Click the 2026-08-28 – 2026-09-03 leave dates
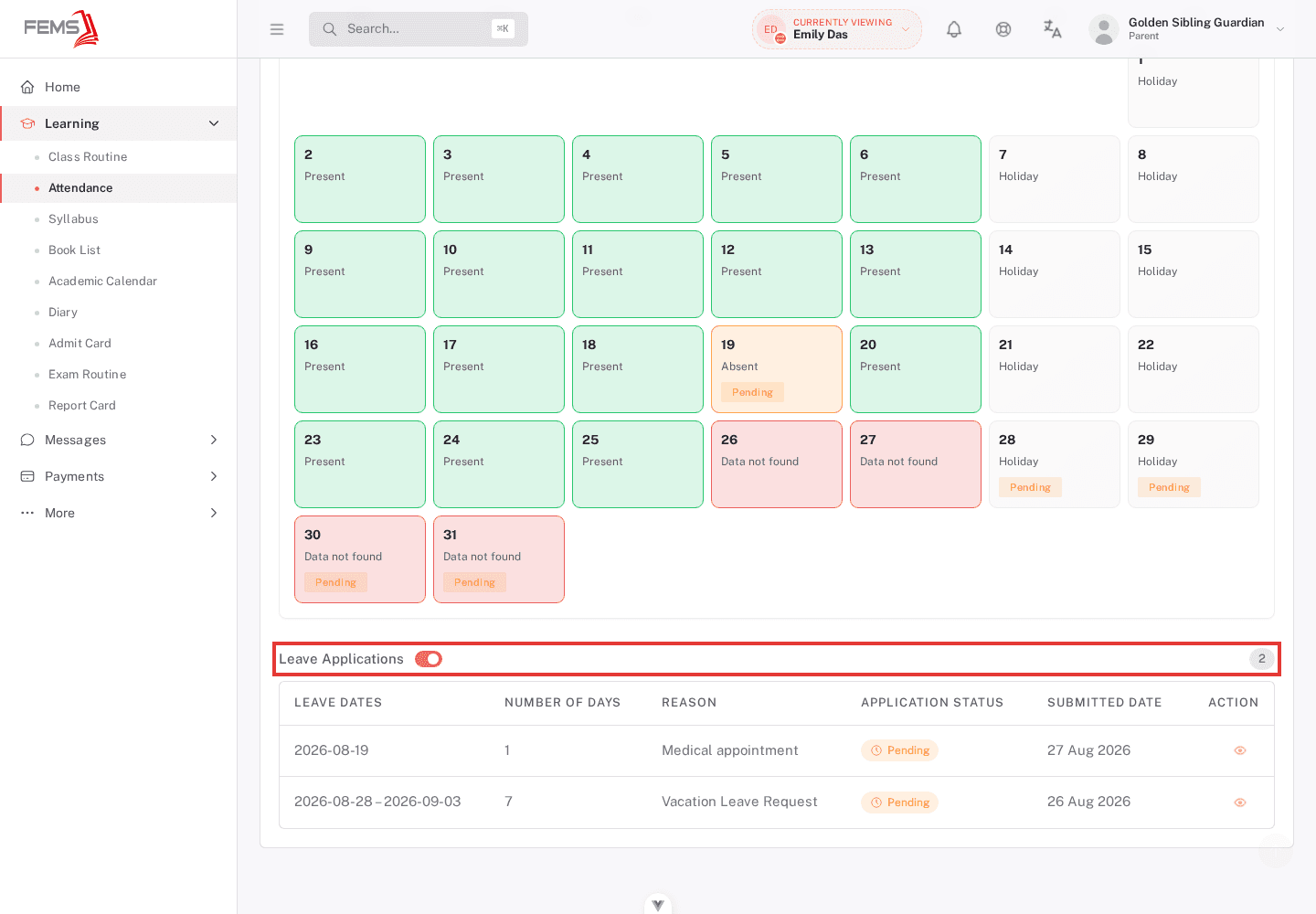This screenshot has height=914, width=1316. [377, 802]
